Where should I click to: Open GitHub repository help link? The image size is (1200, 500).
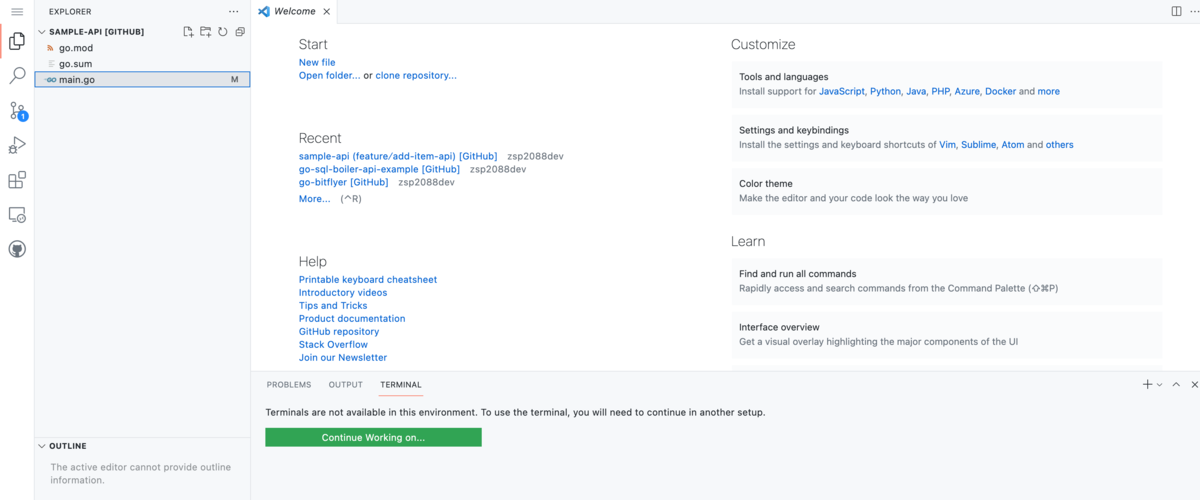pos(339,331)
